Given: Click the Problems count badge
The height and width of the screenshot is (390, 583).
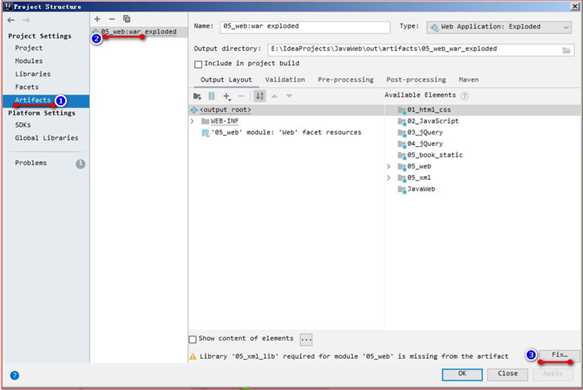Looking at the screenshot, I should [x=80, y=164].
